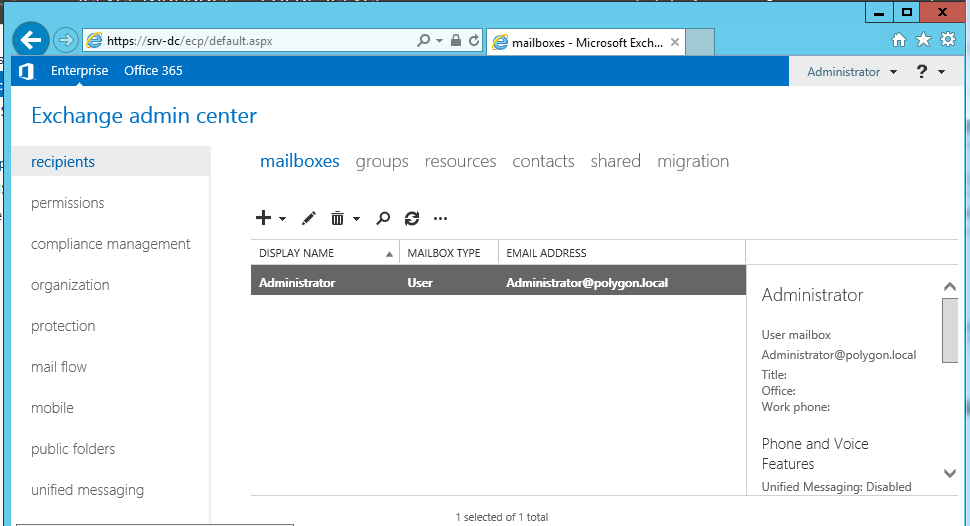This screenshot has height=526, width=970.
Task: Click the security lock icon in address bar
Action: (456, 41)
